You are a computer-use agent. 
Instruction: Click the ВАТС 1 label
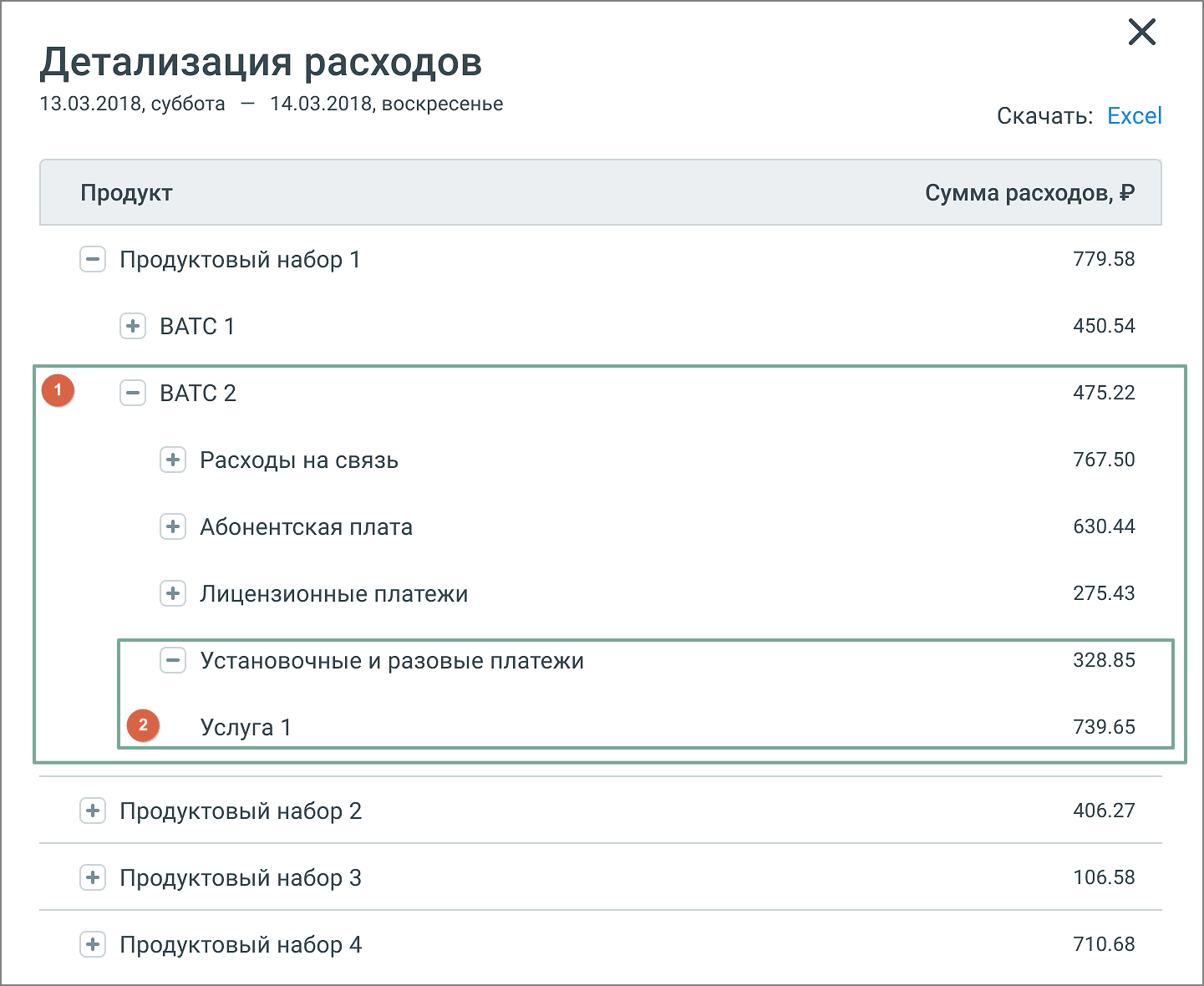pyautogui.click(x=197, y=327)
